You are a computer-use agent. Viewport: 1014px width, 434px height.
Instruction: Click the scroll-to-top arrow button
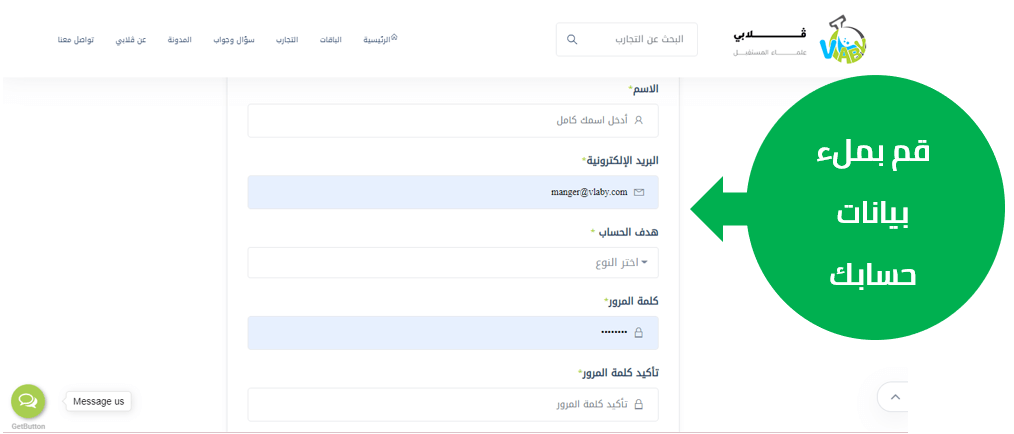coord(894,397)
